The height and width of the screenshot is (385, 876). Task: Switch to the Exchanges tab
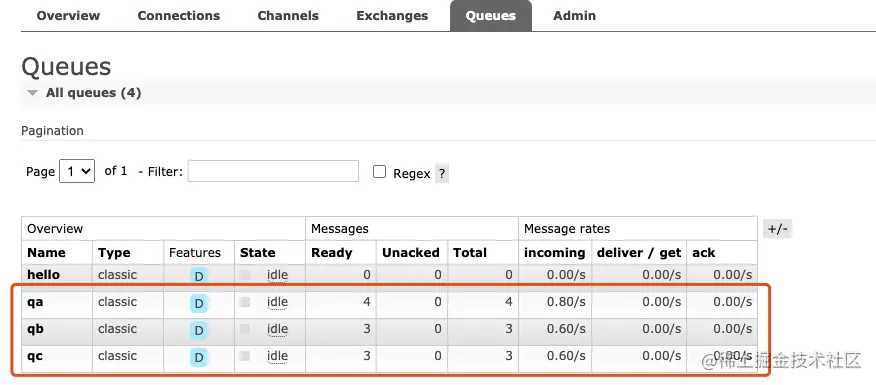(392, 16)
